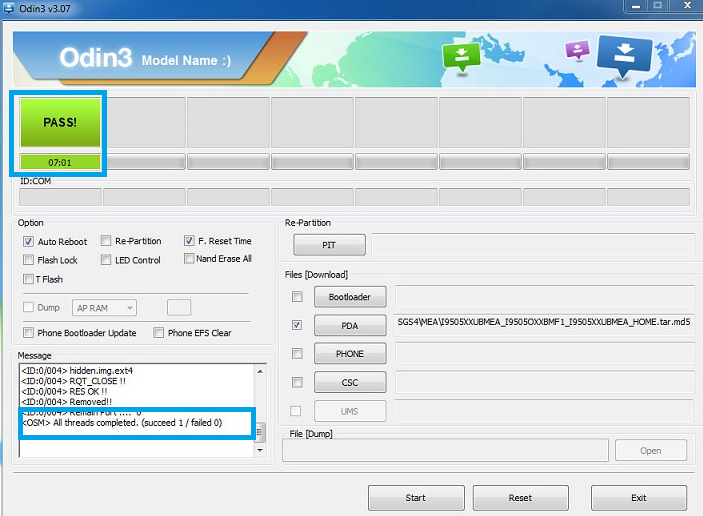Viewport: 703px width, 516px height.
Task: Check Phone Bootloader Update
Action: [x=28, y=333]
